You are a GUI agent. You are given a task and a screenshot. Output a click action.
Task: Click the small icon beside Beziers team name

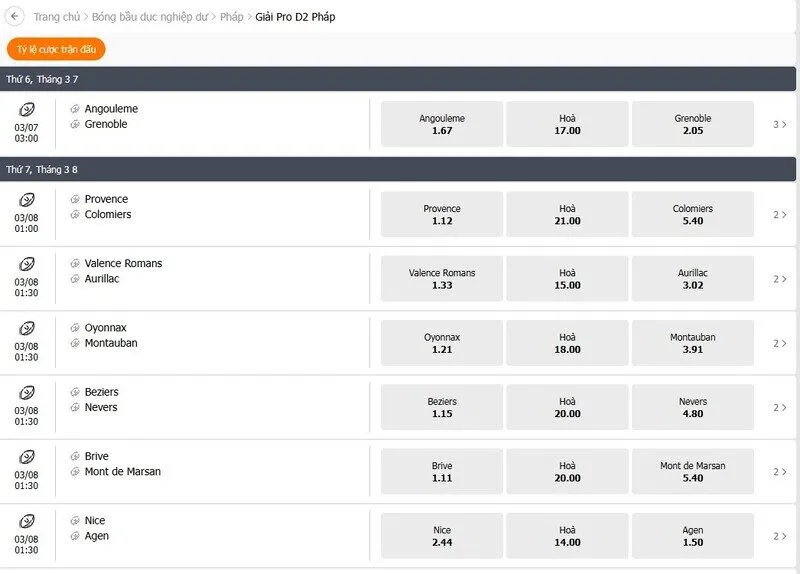click(75, 392)
